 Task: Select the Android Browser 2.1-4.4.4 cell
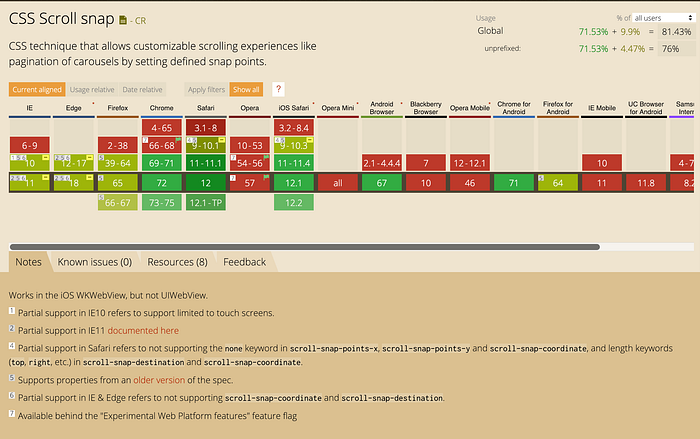point(382,163)
